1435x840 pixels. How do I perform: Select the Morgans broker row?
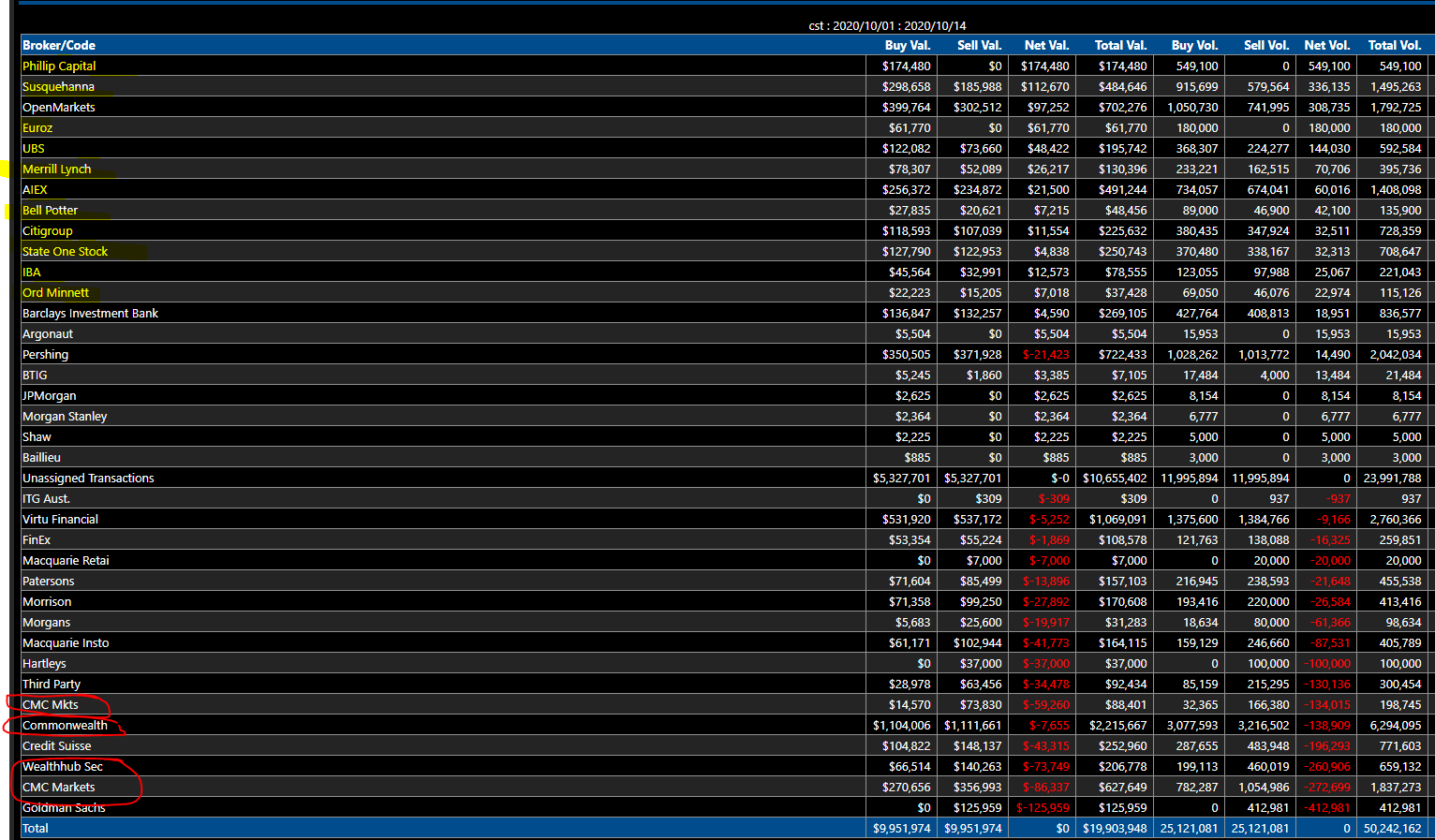(x=727, y=622)
